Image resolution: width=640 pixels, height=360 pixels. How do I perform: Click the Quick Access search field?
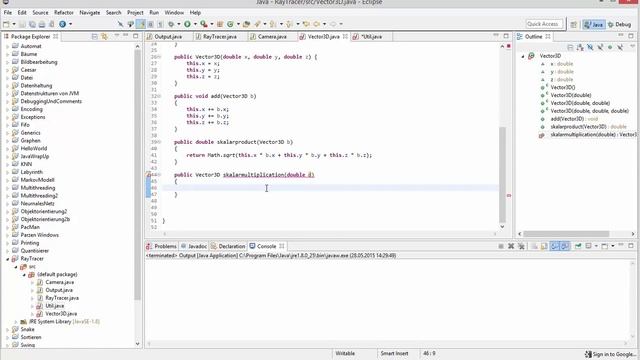tap(544, 24)
